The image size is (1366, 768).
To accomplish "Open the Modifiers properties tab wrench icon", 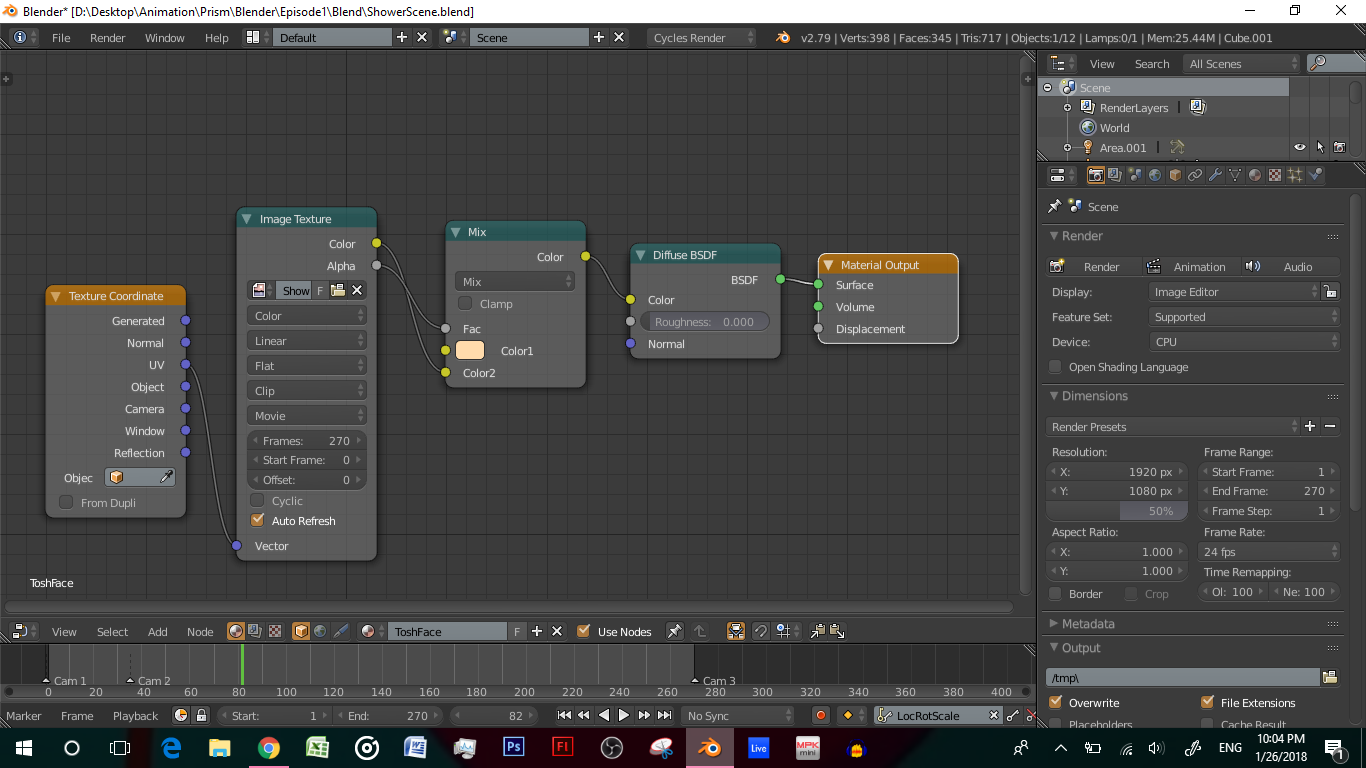I will point(1215,175).
